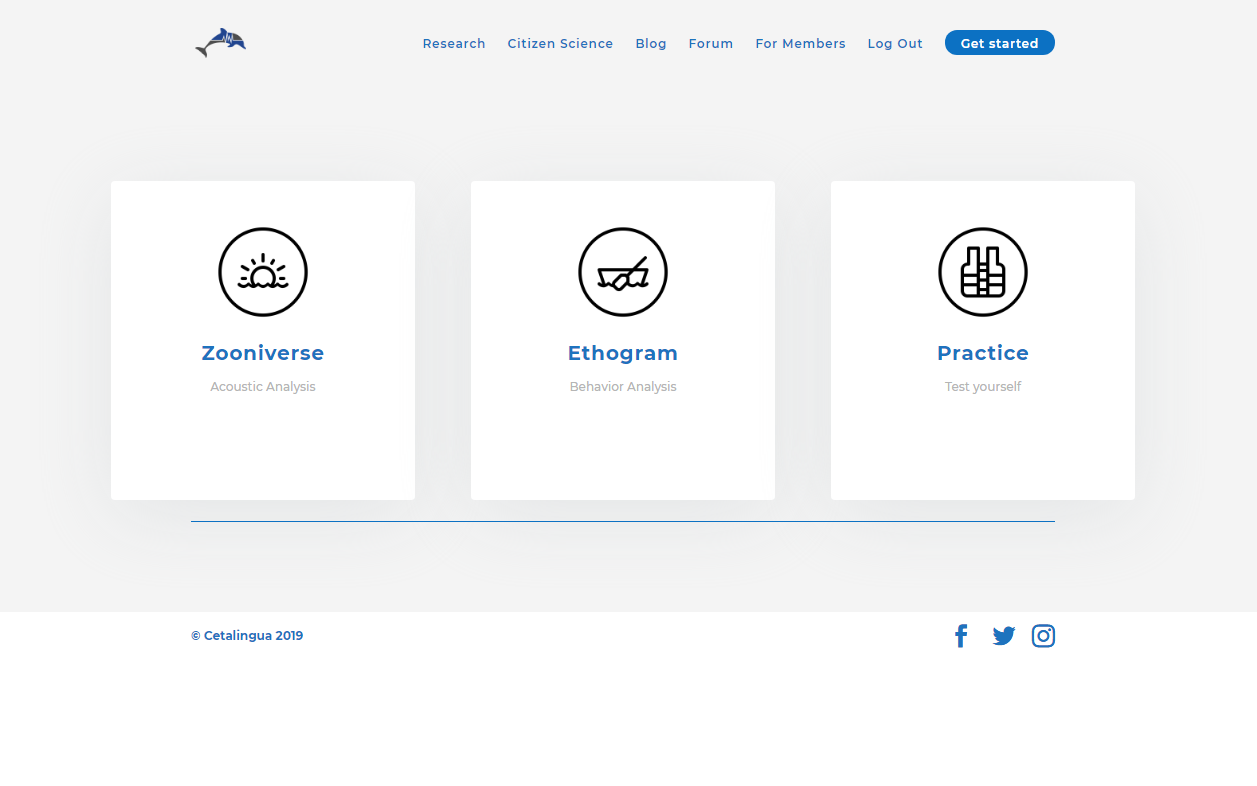Open the Blog page
This screenshot has height=786, width=1257.
point(651,43)
